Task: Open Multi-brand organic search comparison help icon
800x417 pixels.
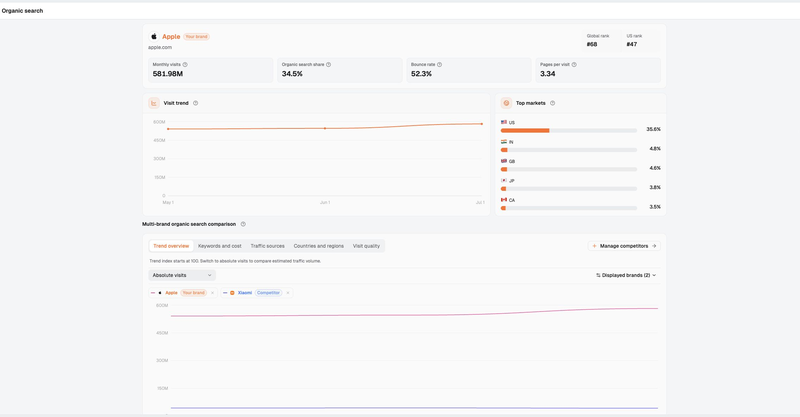Action: coord(243,224)
